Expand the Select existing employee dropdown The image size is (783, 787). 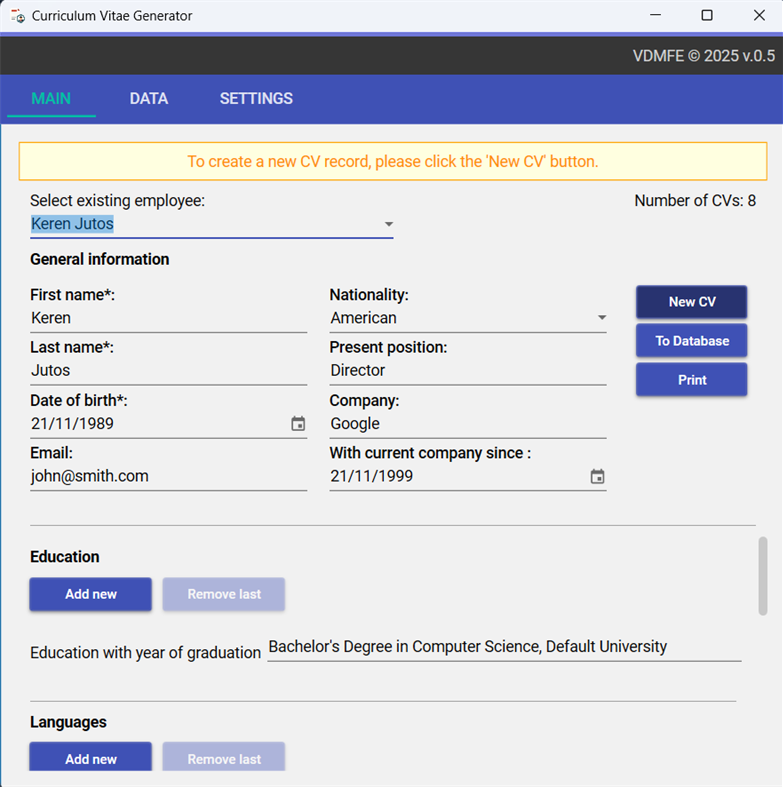click(388, 224)
